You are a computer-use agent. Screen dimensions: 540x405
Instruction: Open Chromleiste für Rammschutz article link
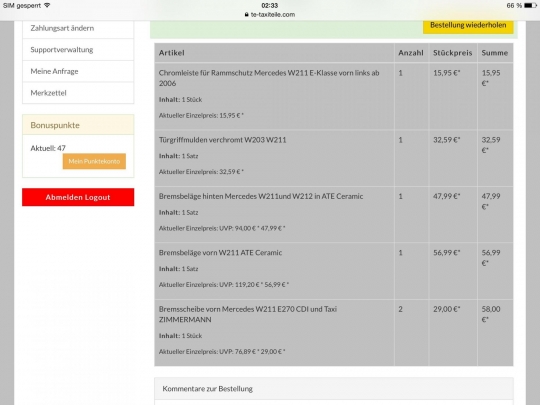(269, 78)
